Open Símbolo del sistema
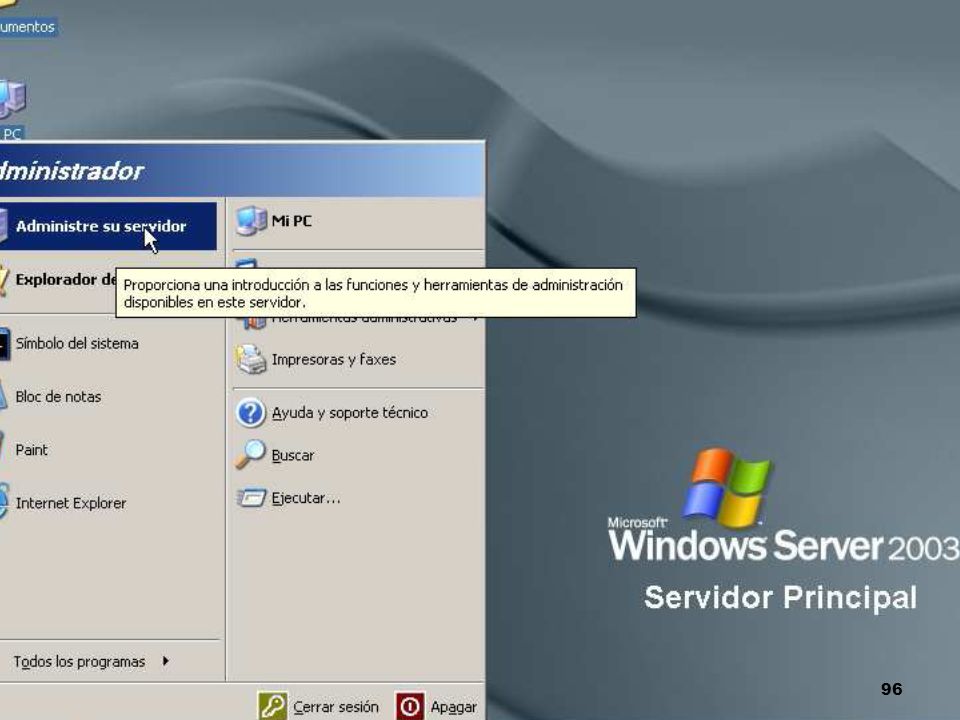The width and height of the screenshot is (960, 720). [77, 343]
